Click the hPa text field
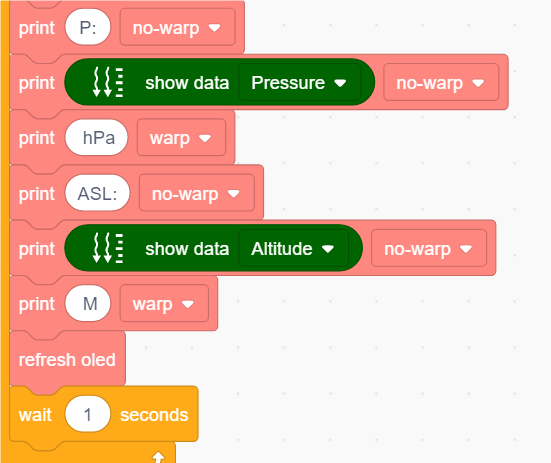Image resolution: width=551 pixels, height=463 pixels. point(96,138)
